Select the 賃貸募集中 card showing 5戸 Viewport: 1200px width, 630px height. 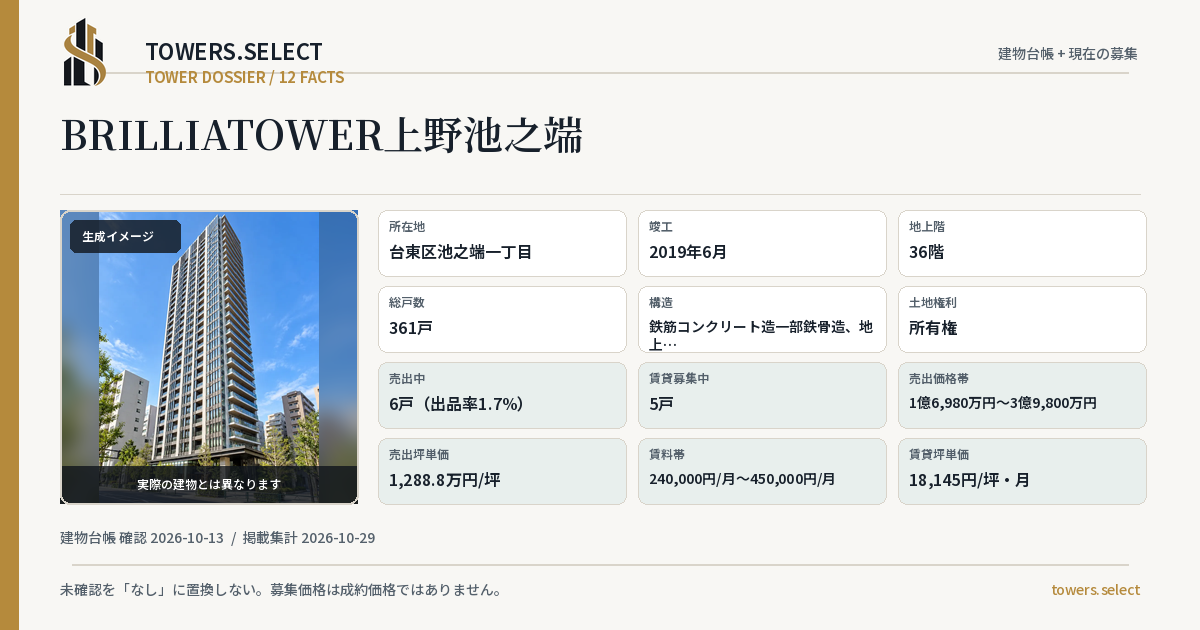coord(762,395)
